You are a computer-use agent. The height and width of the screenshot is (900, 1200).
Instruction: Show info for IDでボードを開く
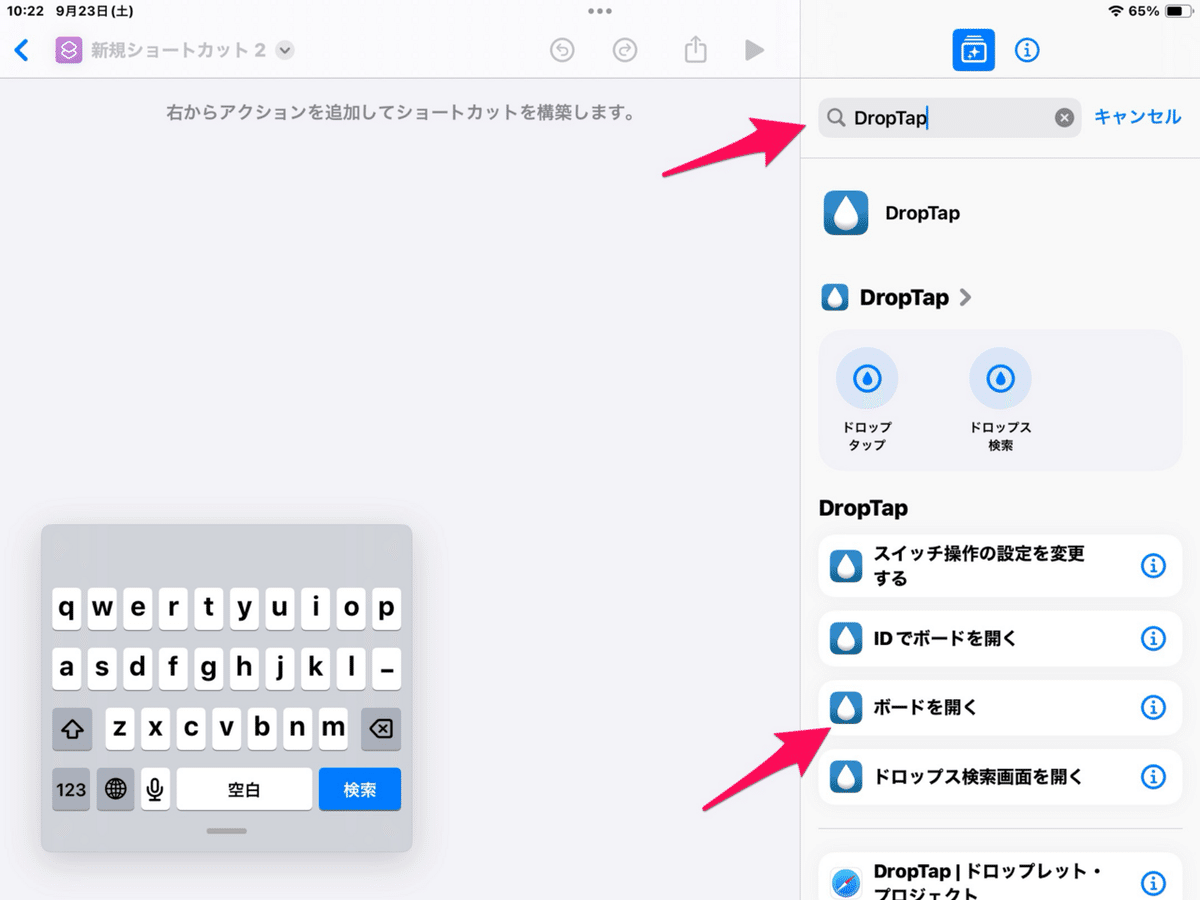[x=1153, y=638]
